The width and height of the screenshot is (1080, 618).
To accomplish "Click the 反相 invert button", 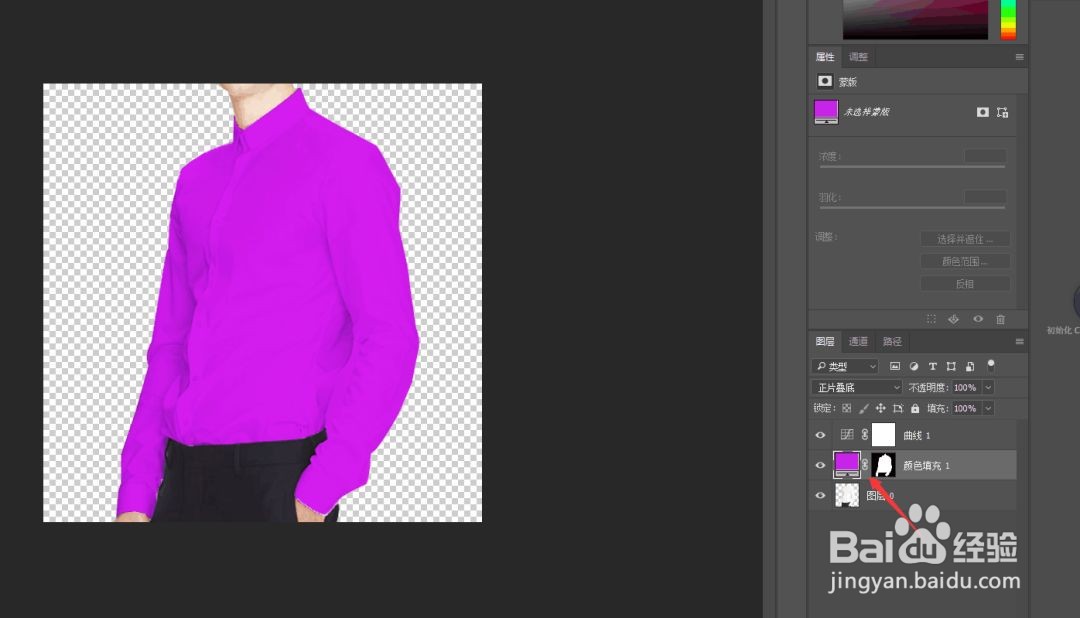I will tap(964, 283).
